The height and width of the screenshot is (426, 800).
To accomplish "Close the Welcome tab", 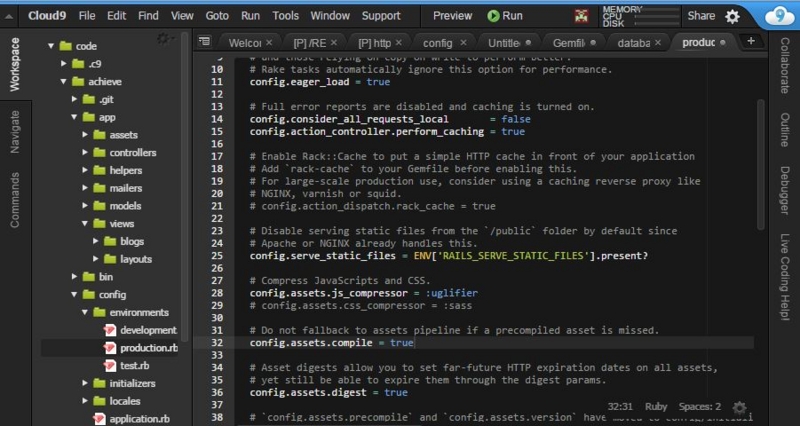I will click(269, 43).
